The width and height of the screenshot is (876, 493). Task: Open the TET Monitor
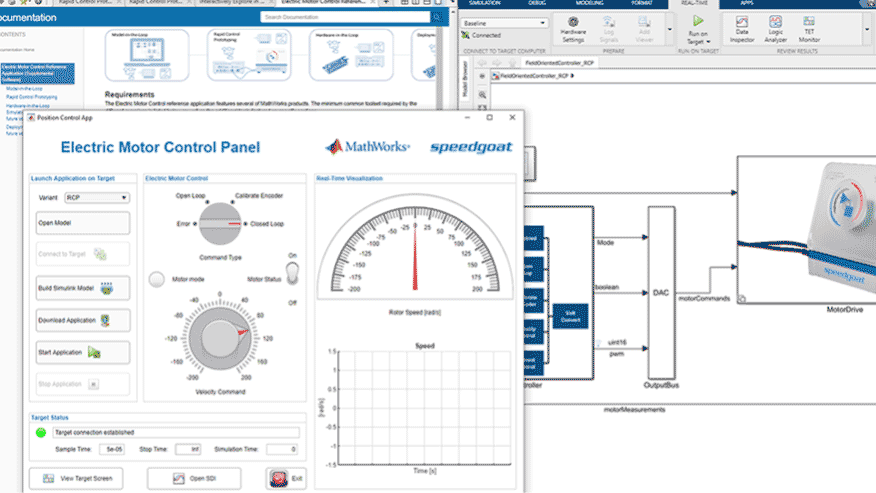pos(809,30)
